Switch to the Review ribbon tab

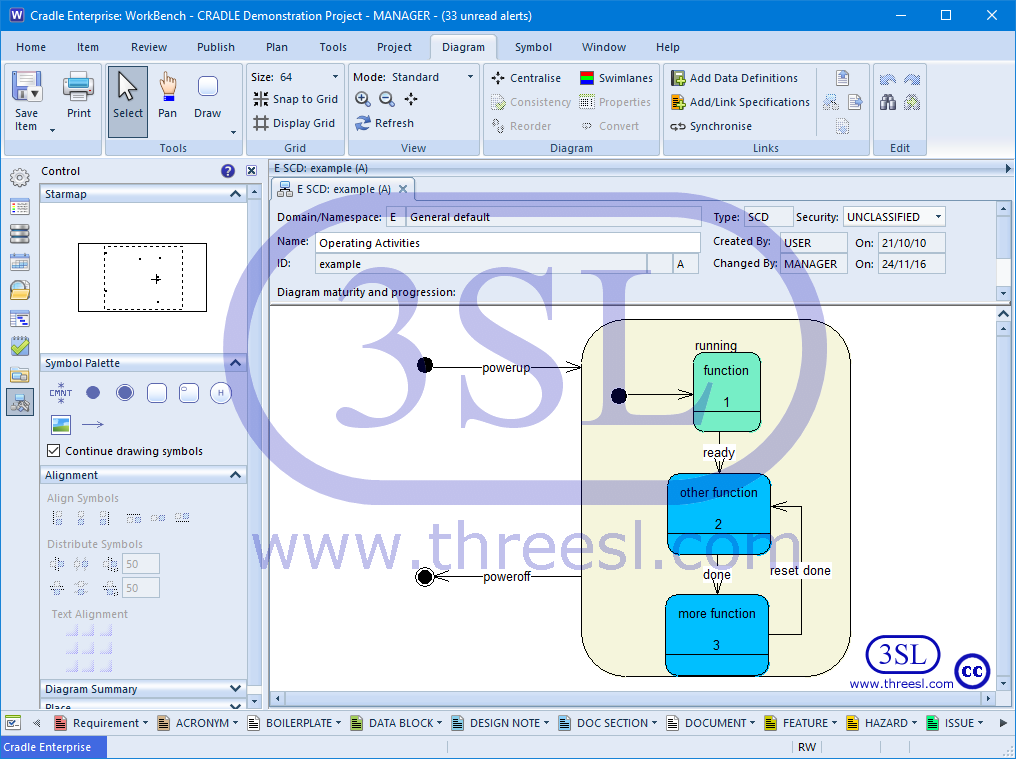(x=149, y=47)
